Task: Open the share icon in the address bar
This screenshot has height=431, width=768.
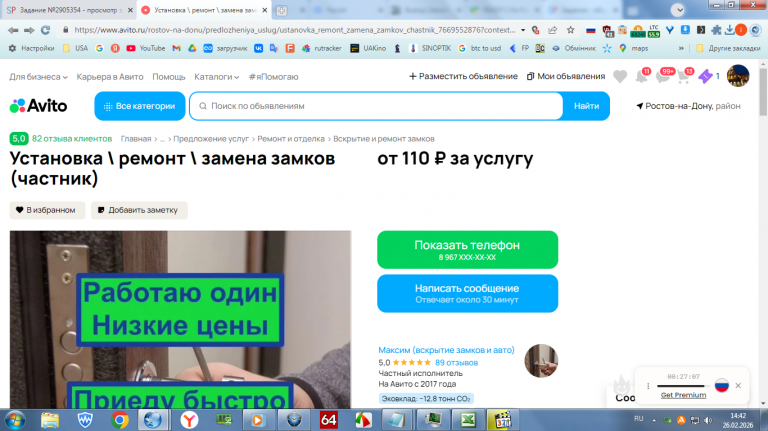Action: 552,30
